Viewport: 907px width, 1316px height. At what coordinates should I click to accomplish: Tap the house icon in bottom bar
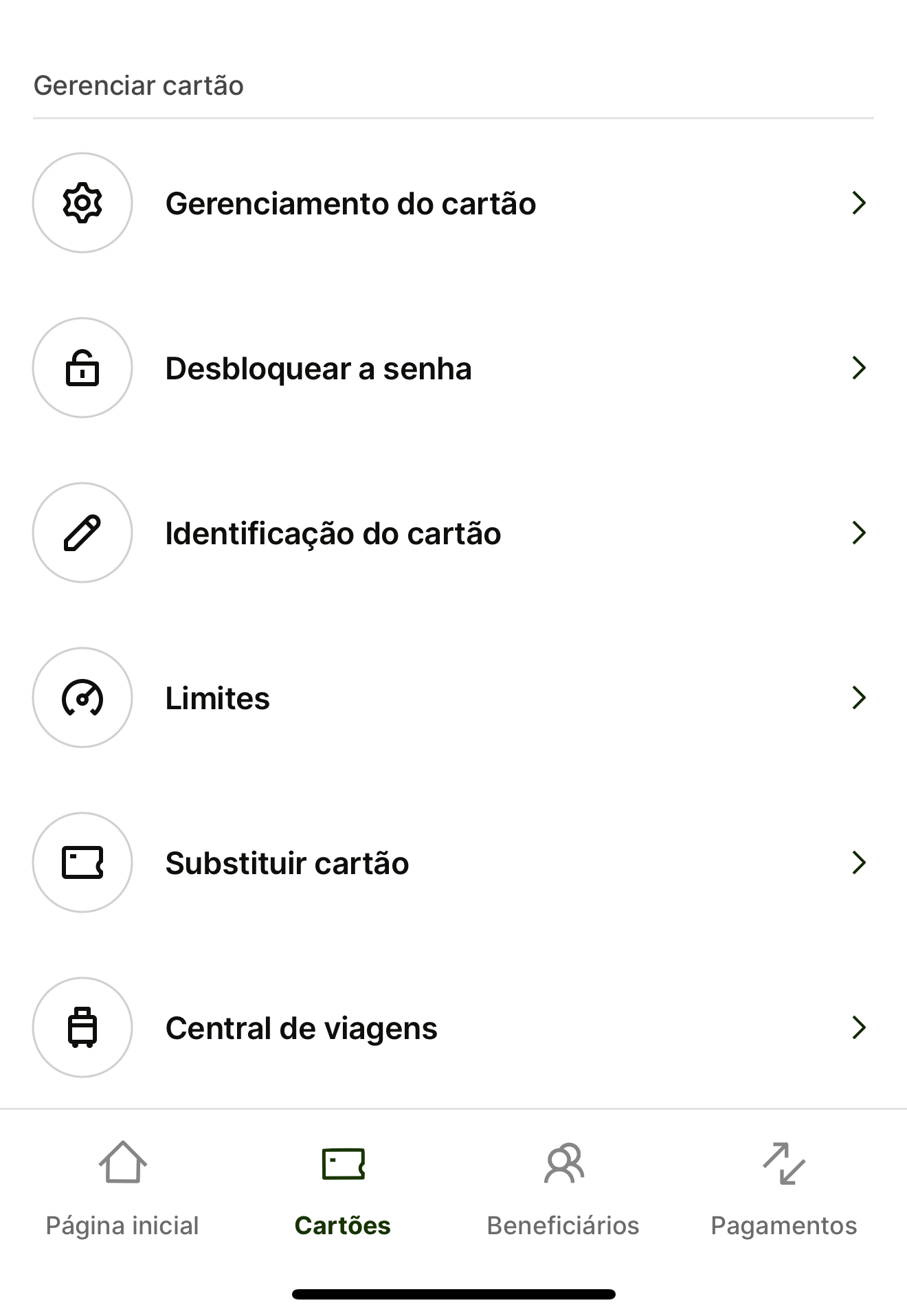point(123,1162)
